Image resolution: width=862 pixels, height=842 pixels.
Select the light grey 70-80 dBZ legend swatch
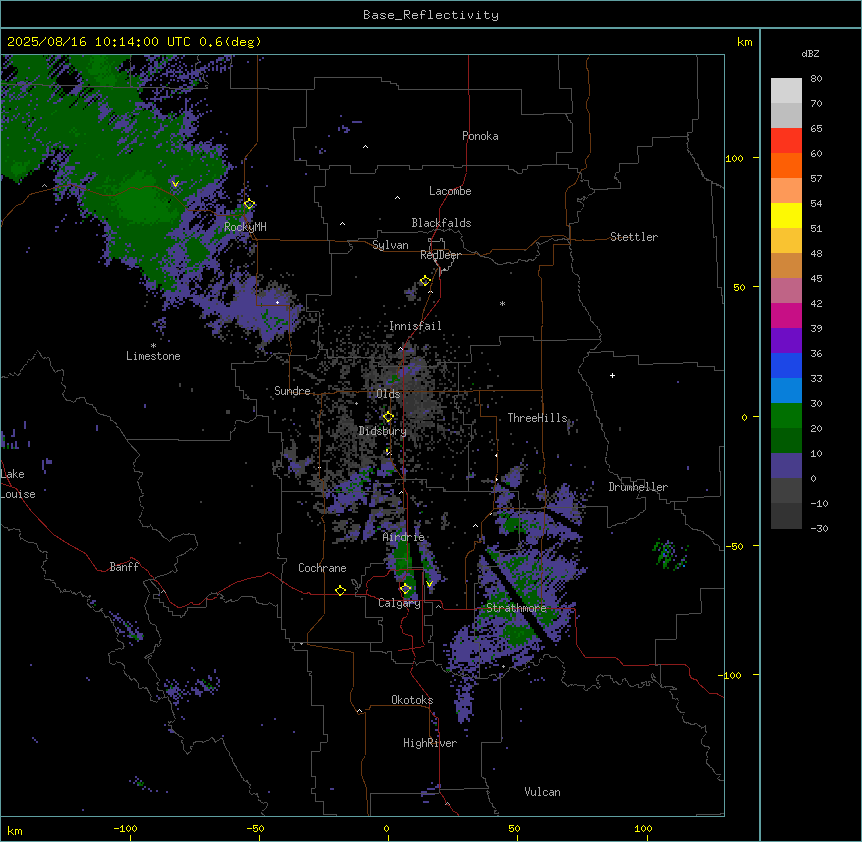pyautogui.click(x=786, y=91)
